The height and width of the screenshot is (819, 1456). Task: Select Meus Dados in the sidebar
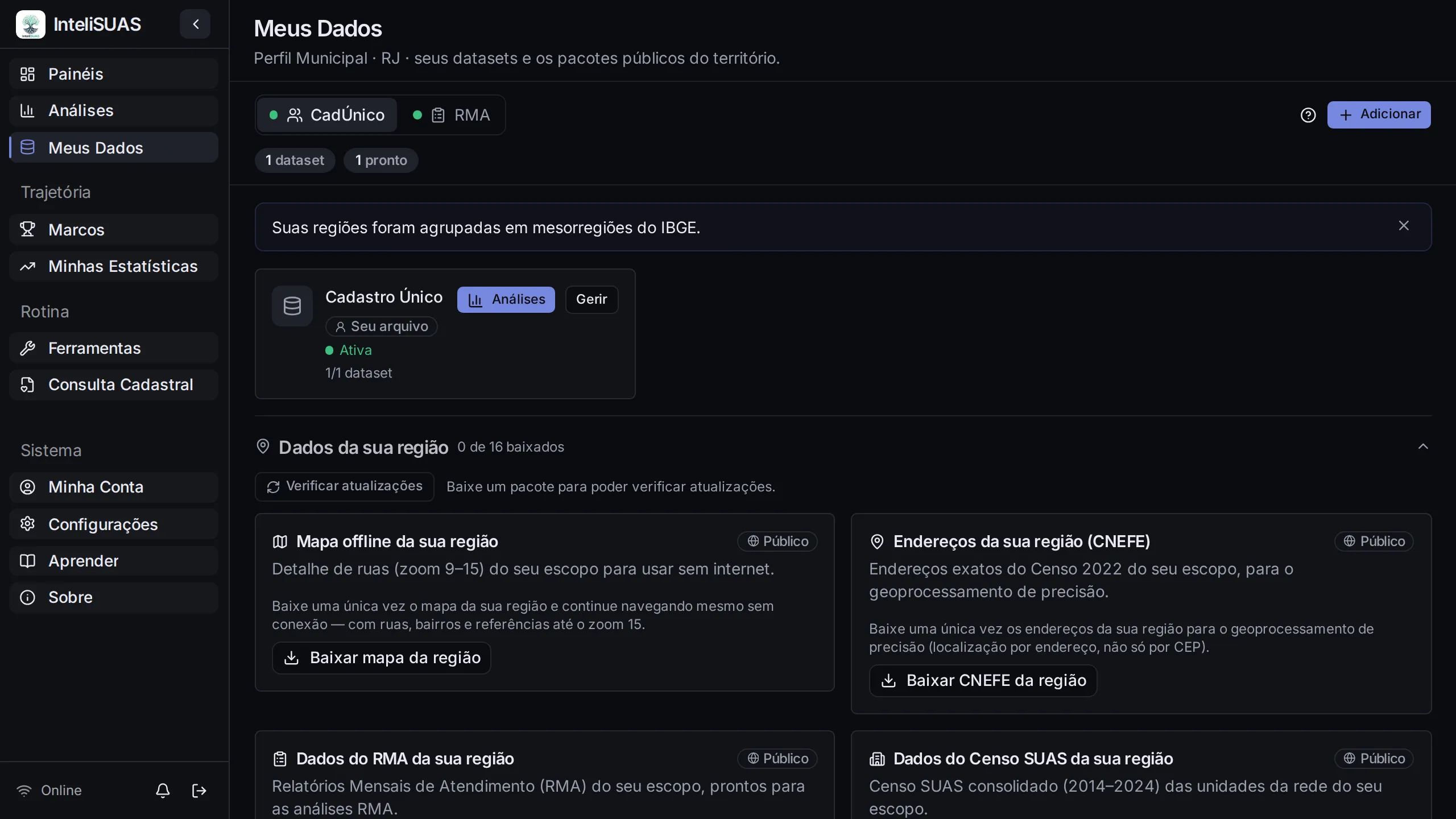click(x=114, y=148)
